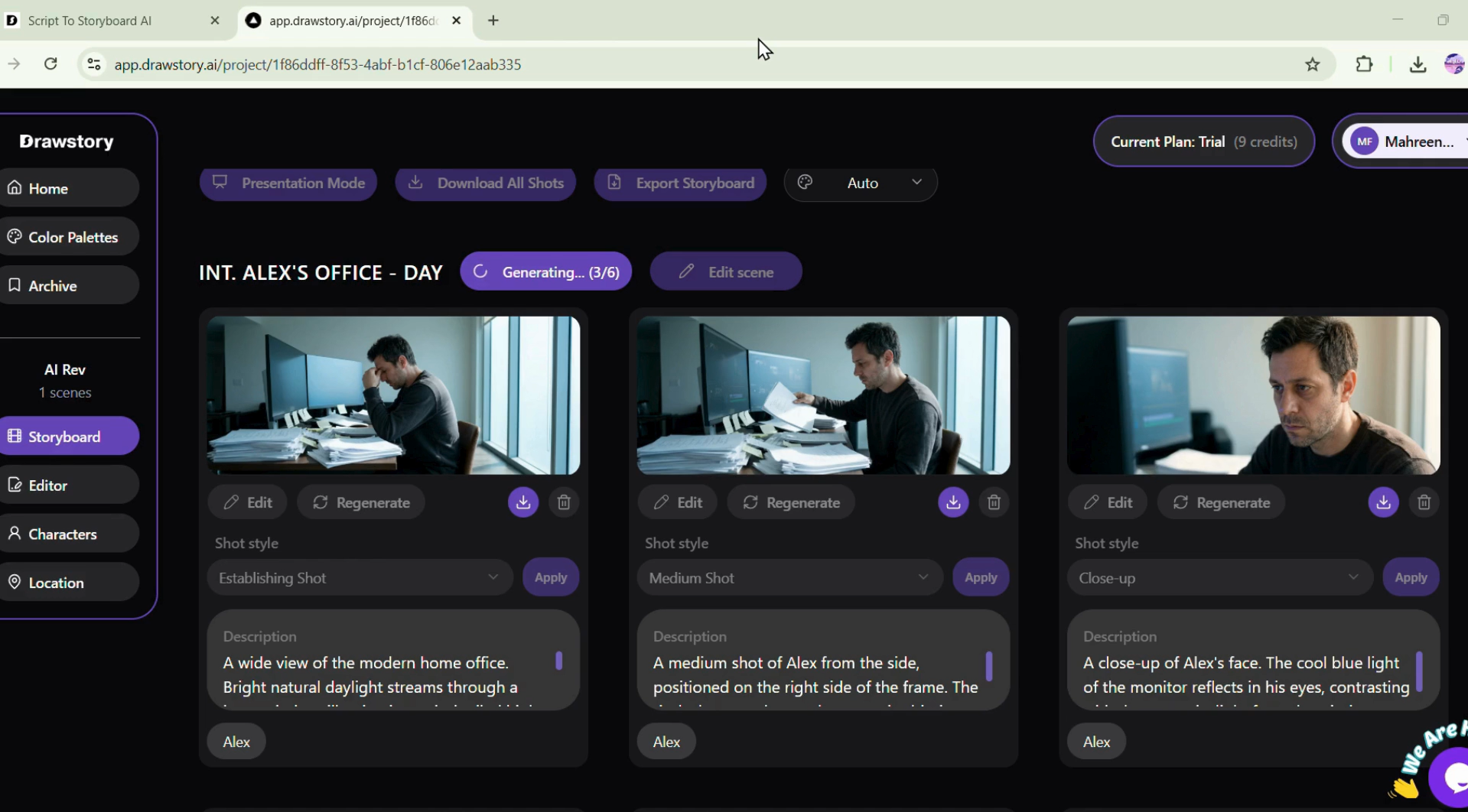Image resolution: width=1468 pixels, height=812 pixels.
Task: Open Characters in sidebar
Action: [x=69, y=534]
